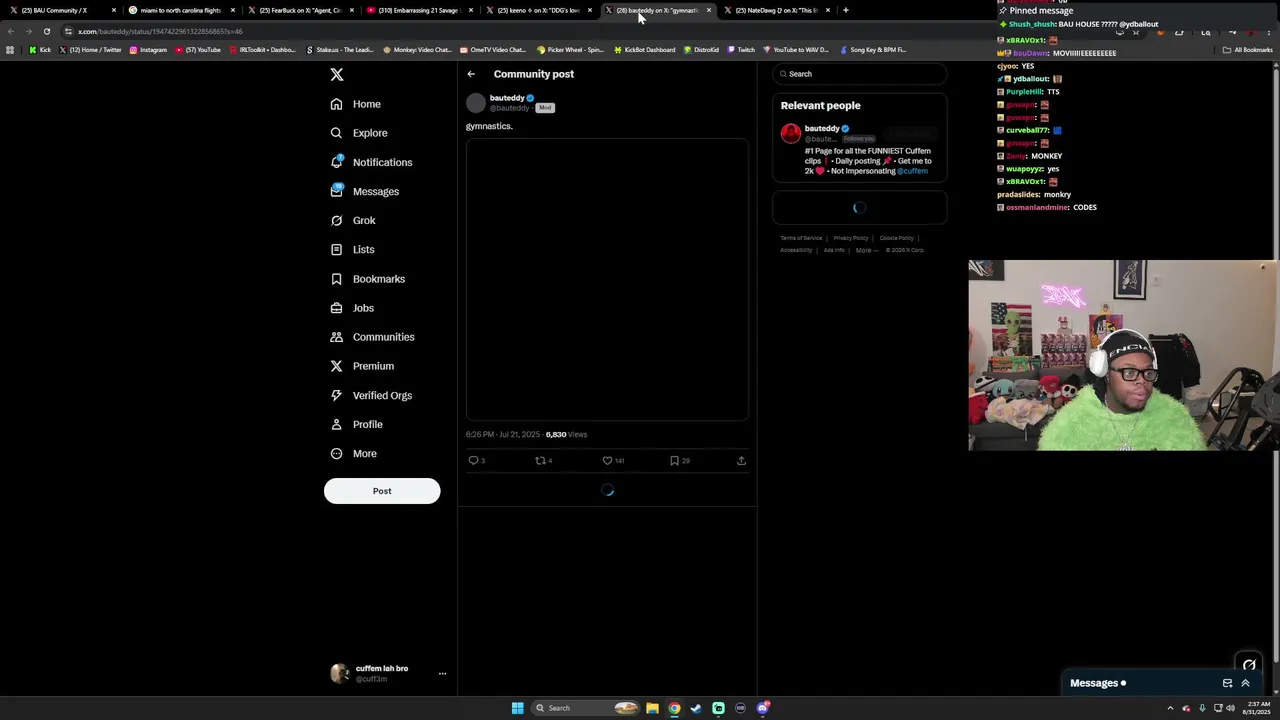
Task: Click the X search input field
Action: [860, 74]
